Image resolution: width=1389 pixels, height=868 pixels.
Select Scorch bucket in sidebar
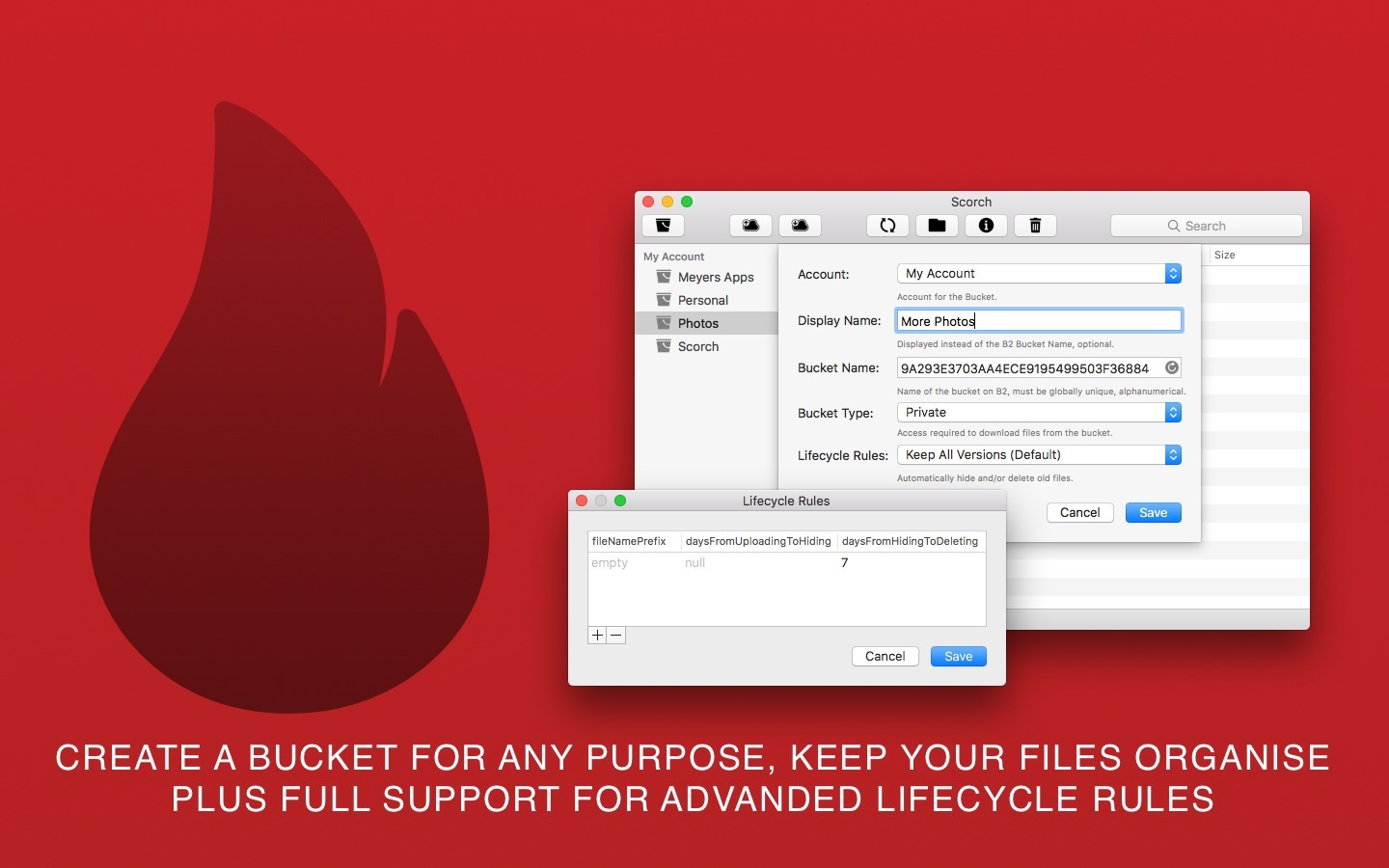(x=706, y=346)
